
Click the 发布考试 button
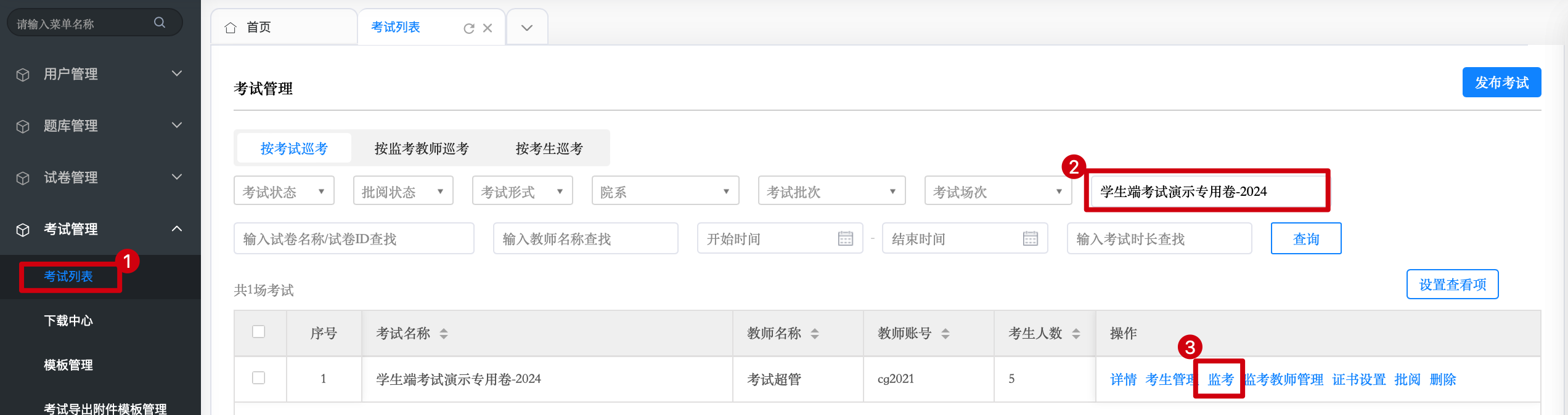pyautogui.click(x=1501, y=83)
